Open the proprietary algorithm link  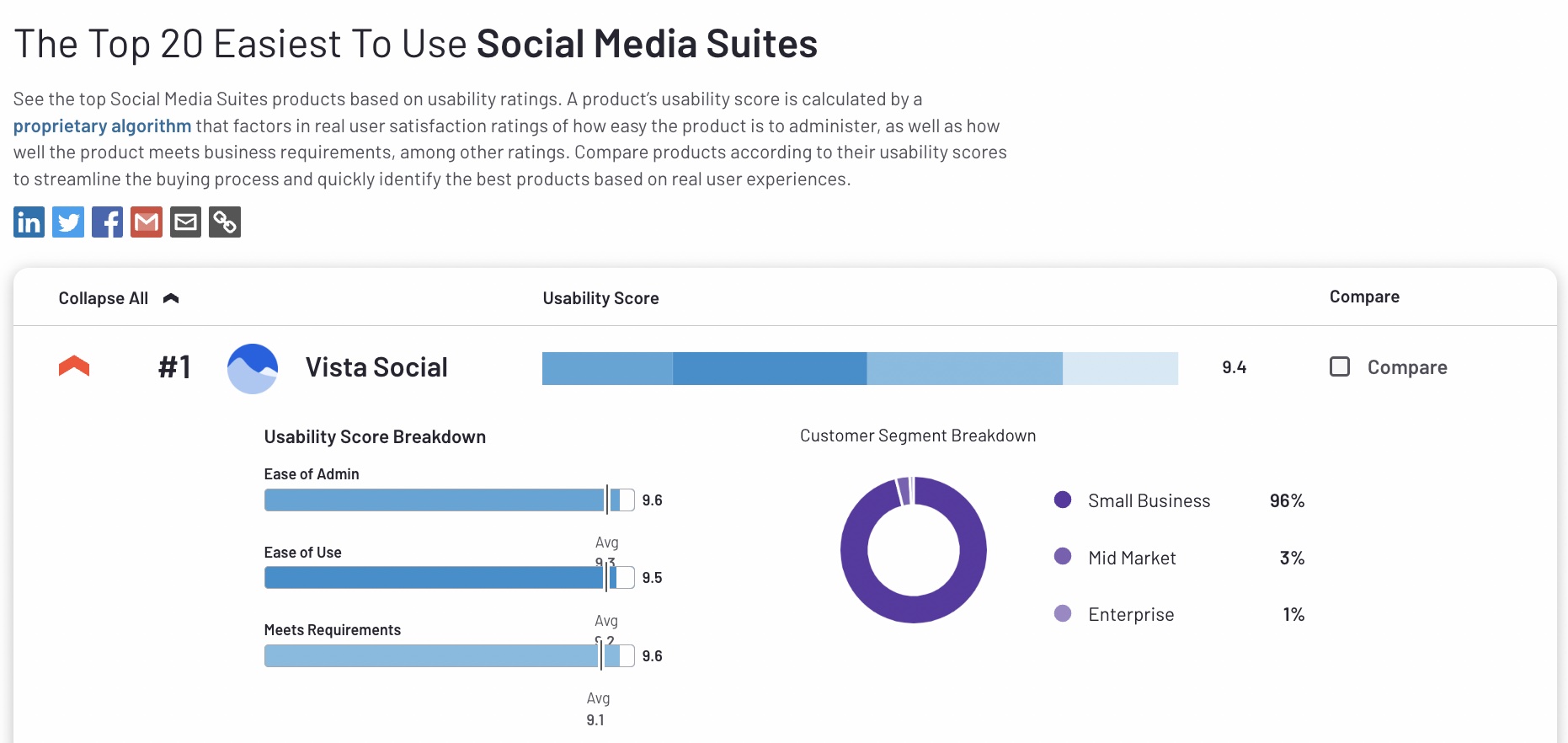click(102, 126)
